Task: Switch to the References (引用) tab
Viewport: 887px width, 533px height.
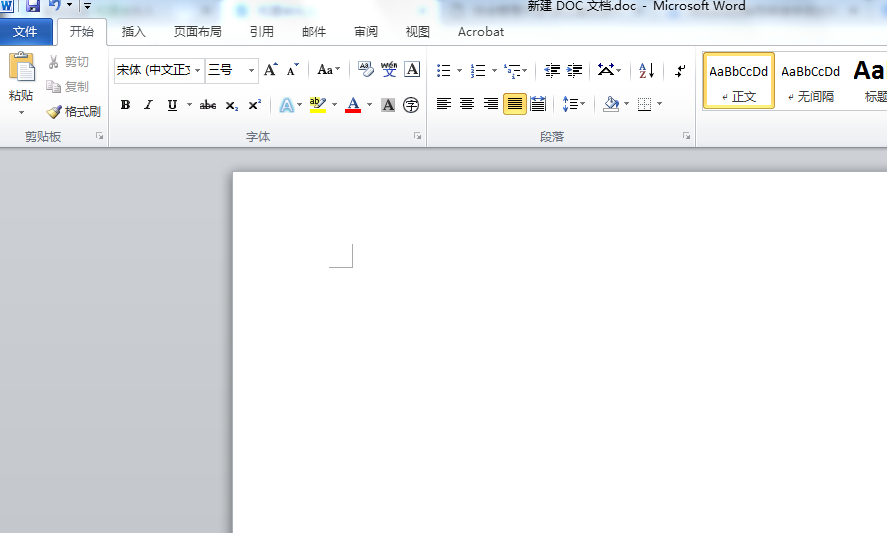Action: click(262, 32)
